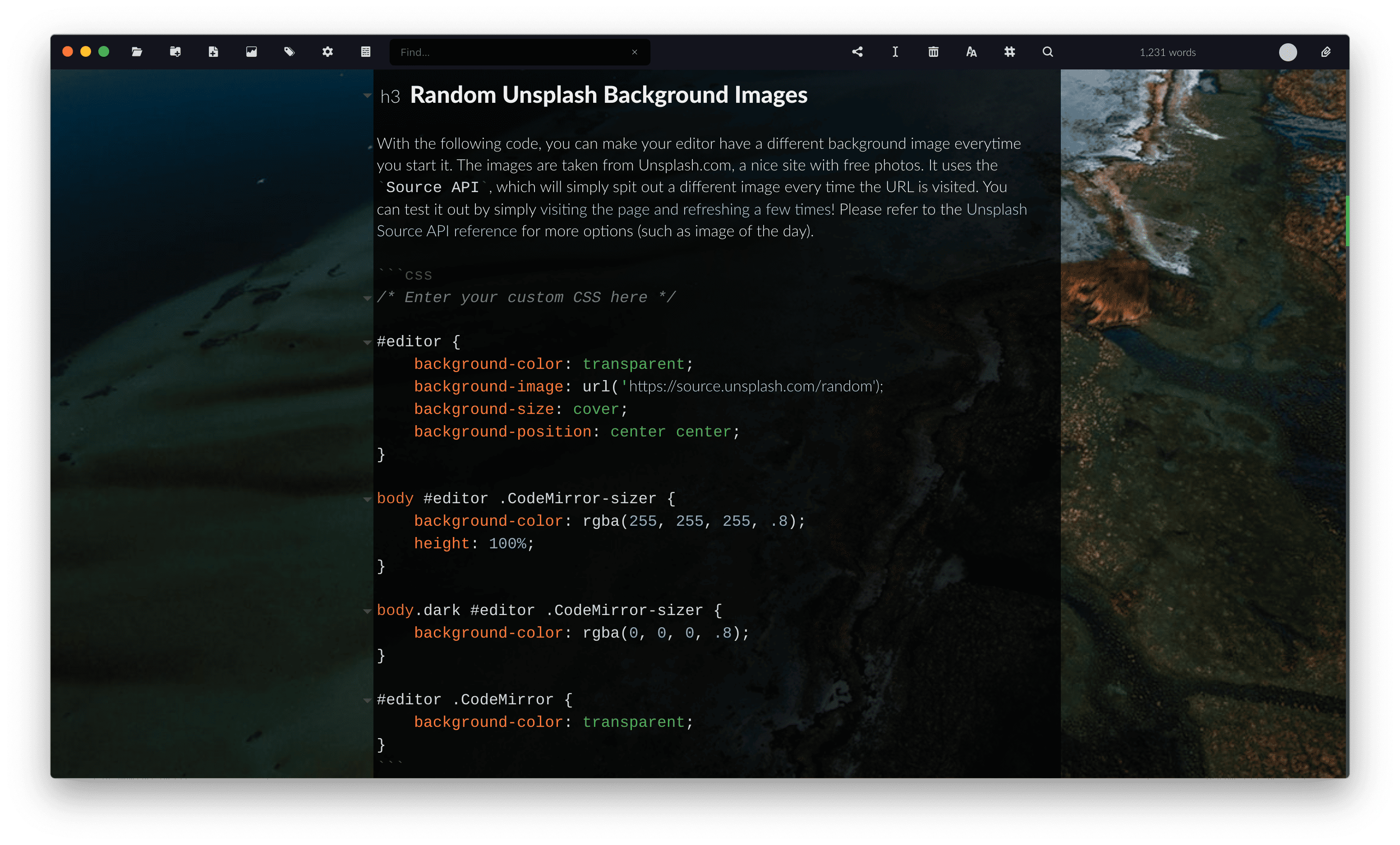The height and width of the screenshot is (845, 1400).
Task: Click the last background-color: transparent; line
Action: tap(553, 722)
